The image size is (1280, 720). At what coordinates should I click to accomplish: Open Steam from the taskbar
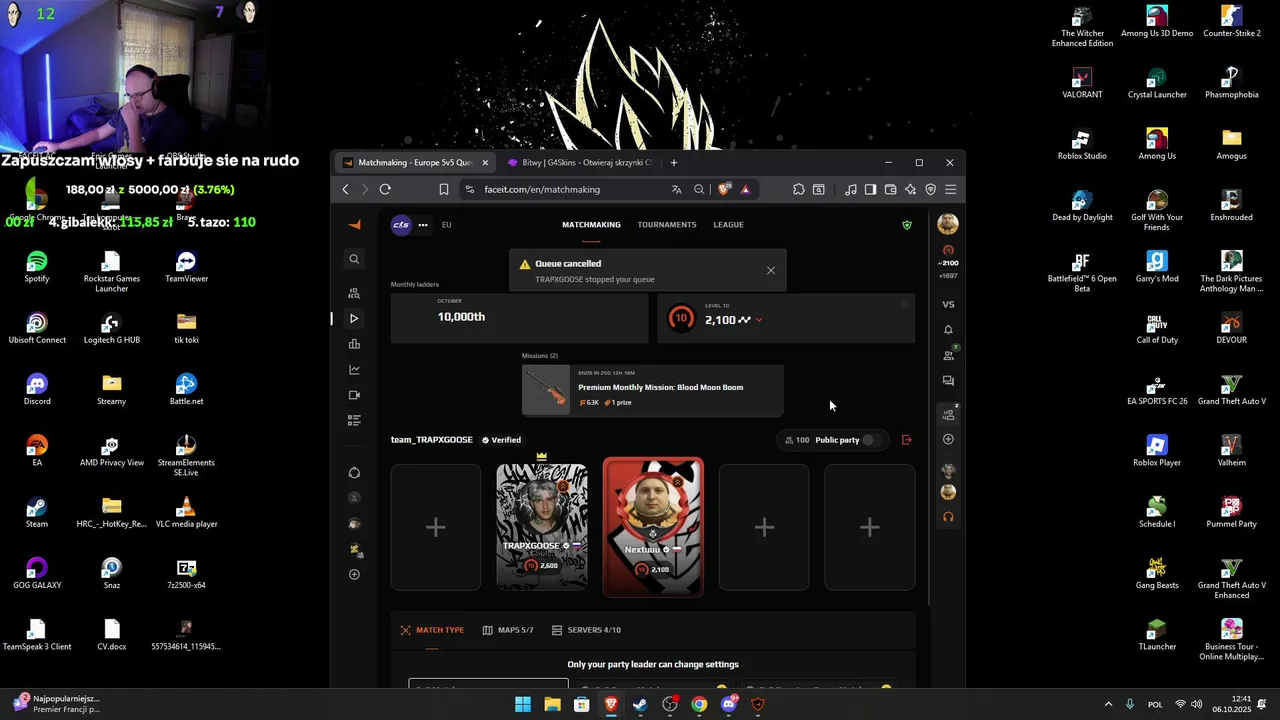click(640, 704)
